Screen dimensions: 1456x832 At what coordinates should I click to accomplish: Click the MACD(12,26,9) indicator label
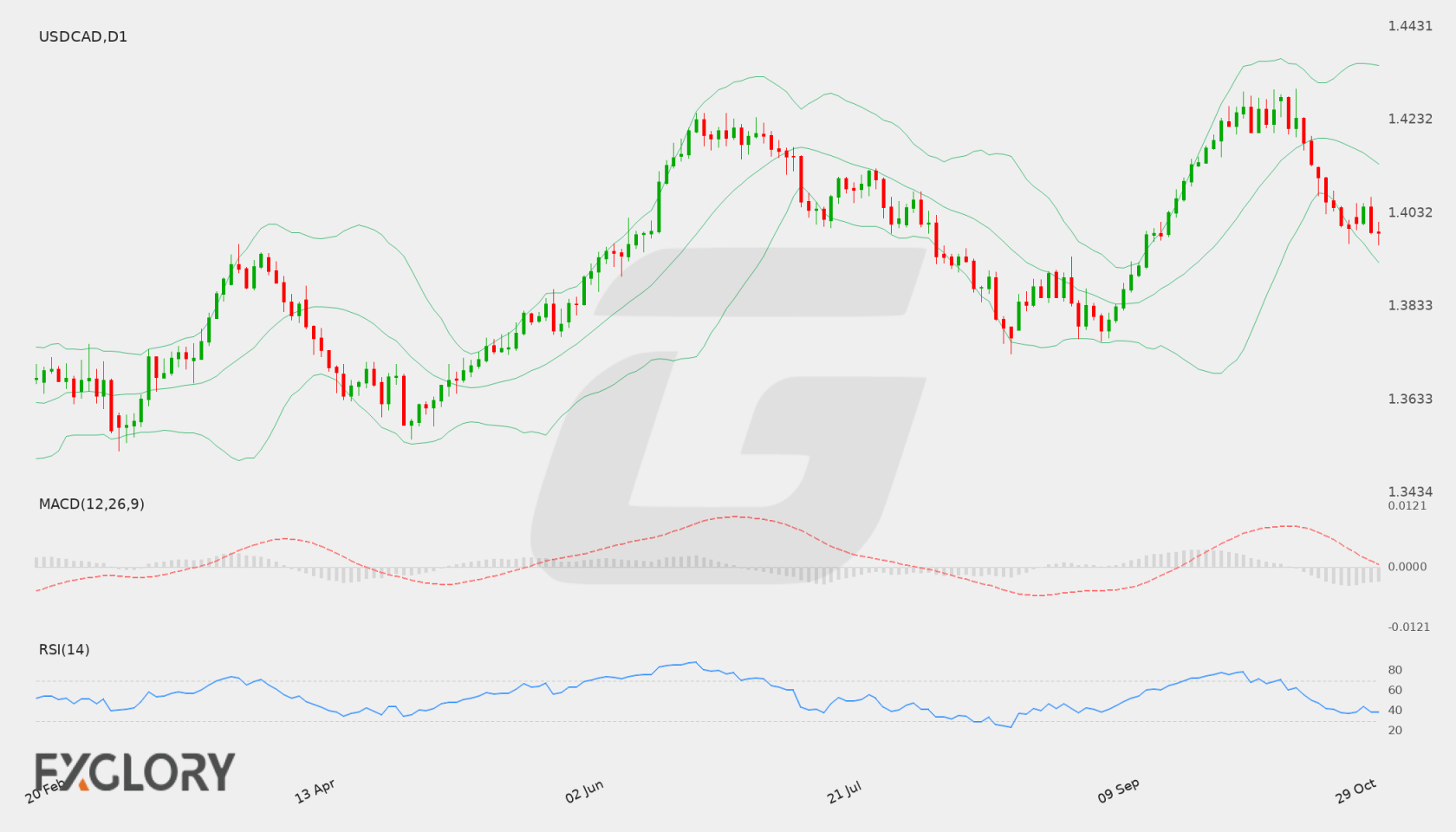pos(92,504)
